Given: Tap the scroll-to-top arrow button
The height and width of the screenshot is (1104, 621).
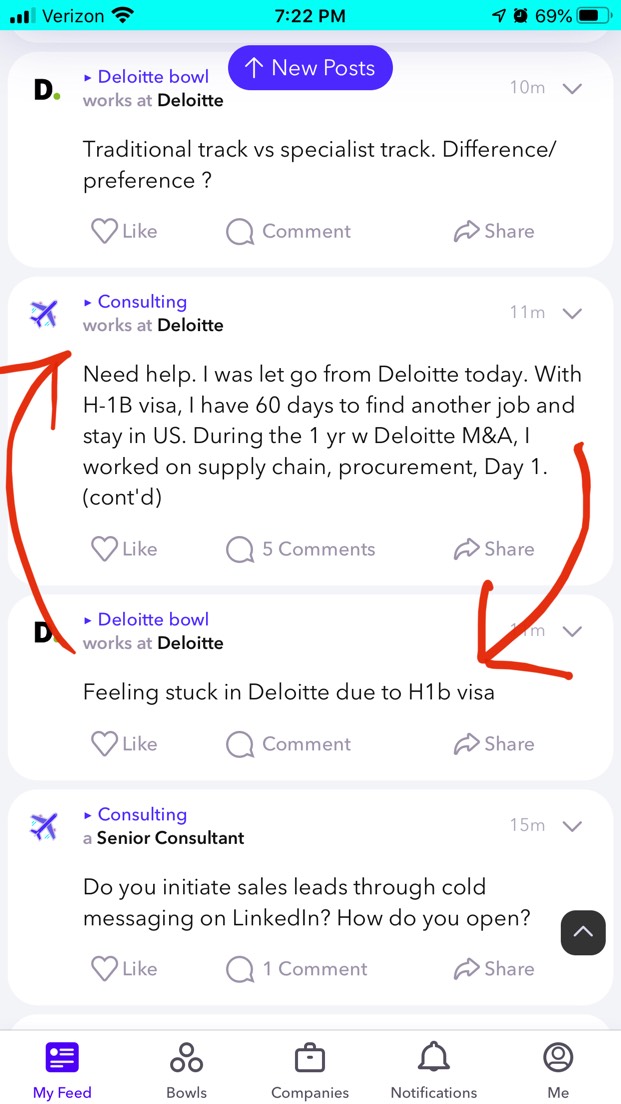Looking at the screenshot, I should [583, 932].
